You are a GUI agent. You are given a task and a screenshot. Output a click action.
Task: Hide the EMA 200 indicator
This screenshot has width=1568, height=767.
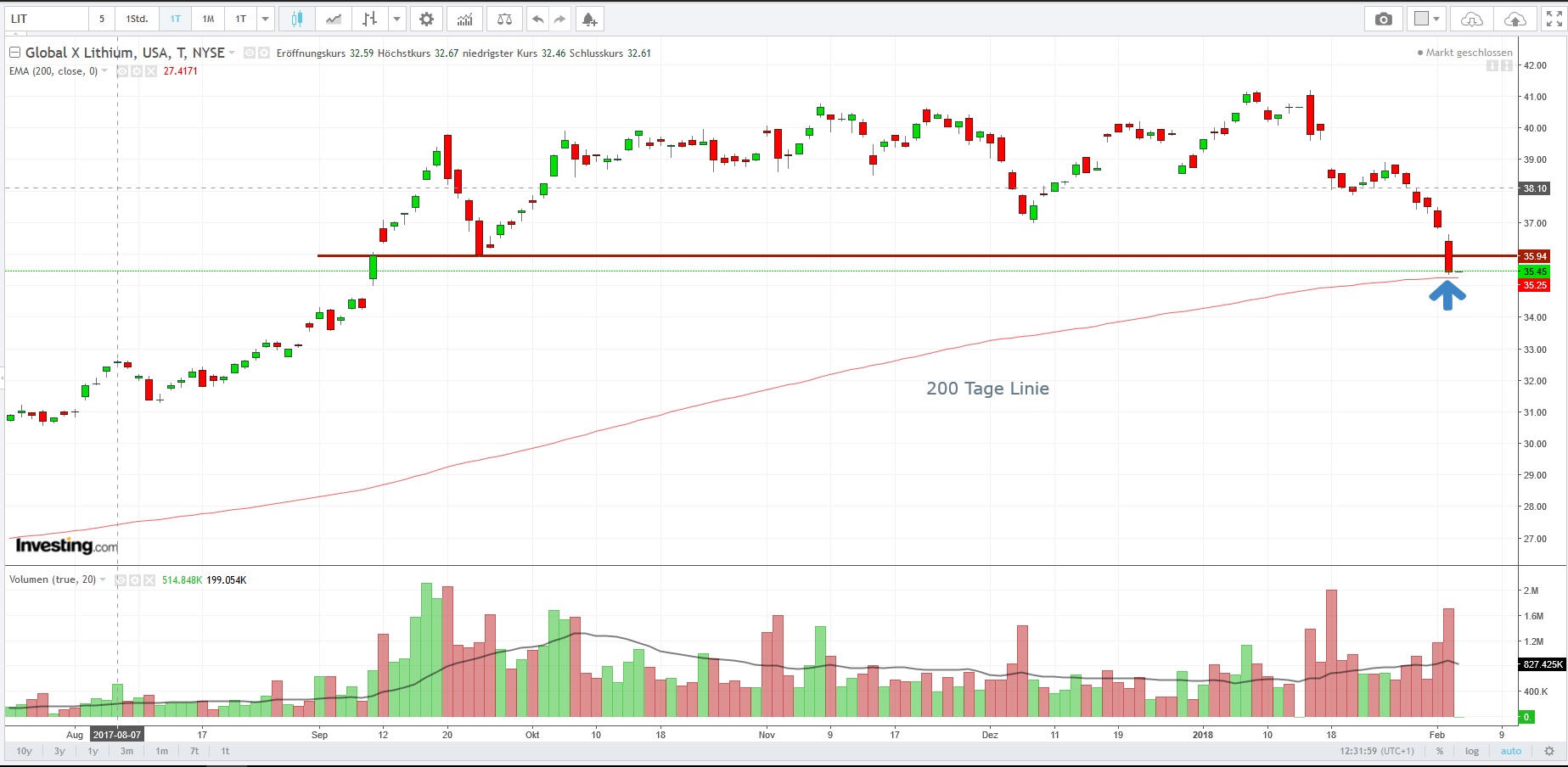[121, 71]
